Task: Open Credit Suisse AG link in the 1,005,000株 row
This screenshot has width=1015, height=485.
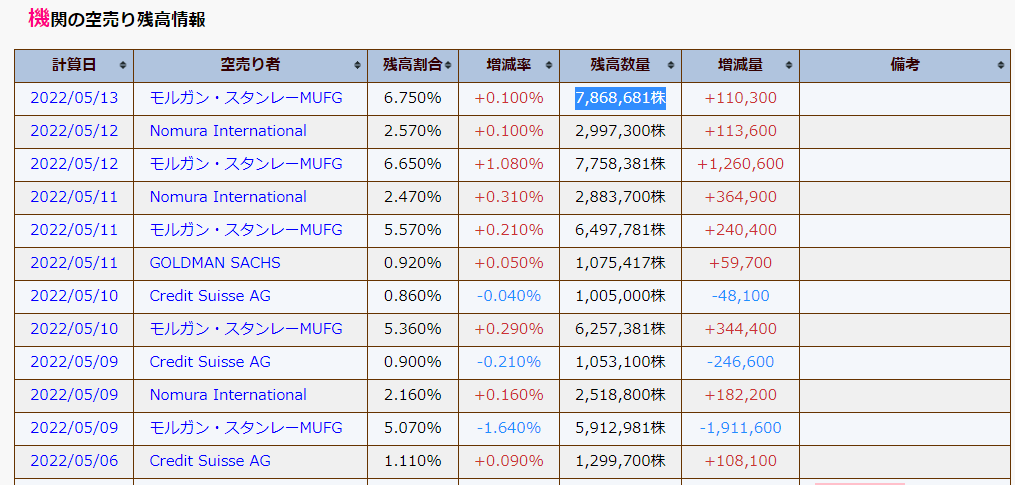Action: [x=210, y=296]
